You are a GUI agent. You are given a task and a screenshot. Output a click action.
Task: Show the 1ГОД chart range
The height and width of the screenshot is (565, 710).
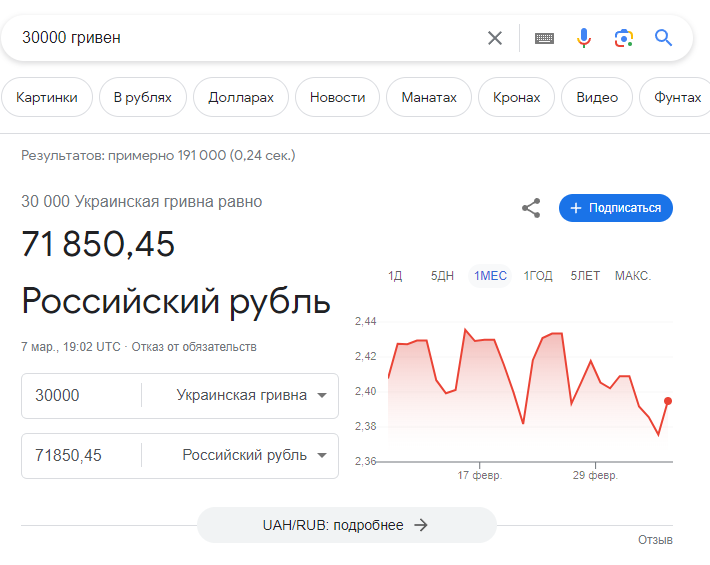coord(538,276)
